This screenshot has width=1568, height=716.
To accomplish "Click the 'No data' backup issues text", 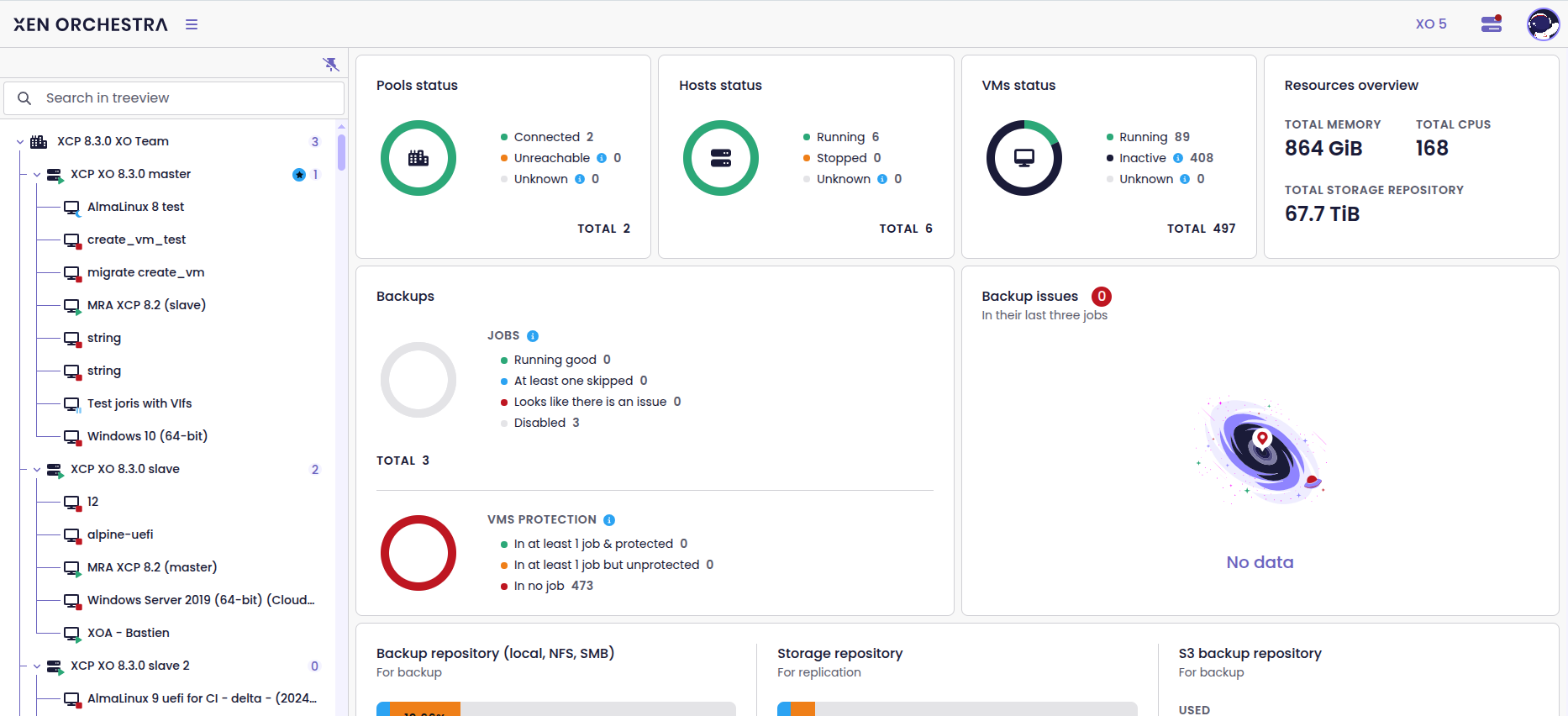I will click(x=1260, y=562).
